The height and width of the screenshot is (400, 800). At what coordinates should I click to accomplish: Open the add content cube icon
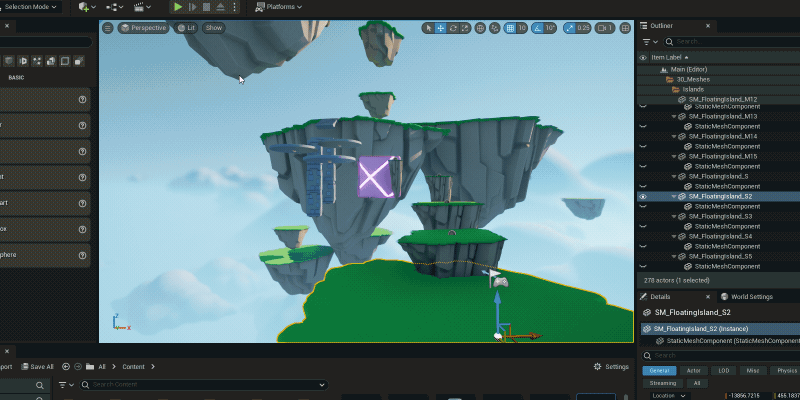click(86, 7)
